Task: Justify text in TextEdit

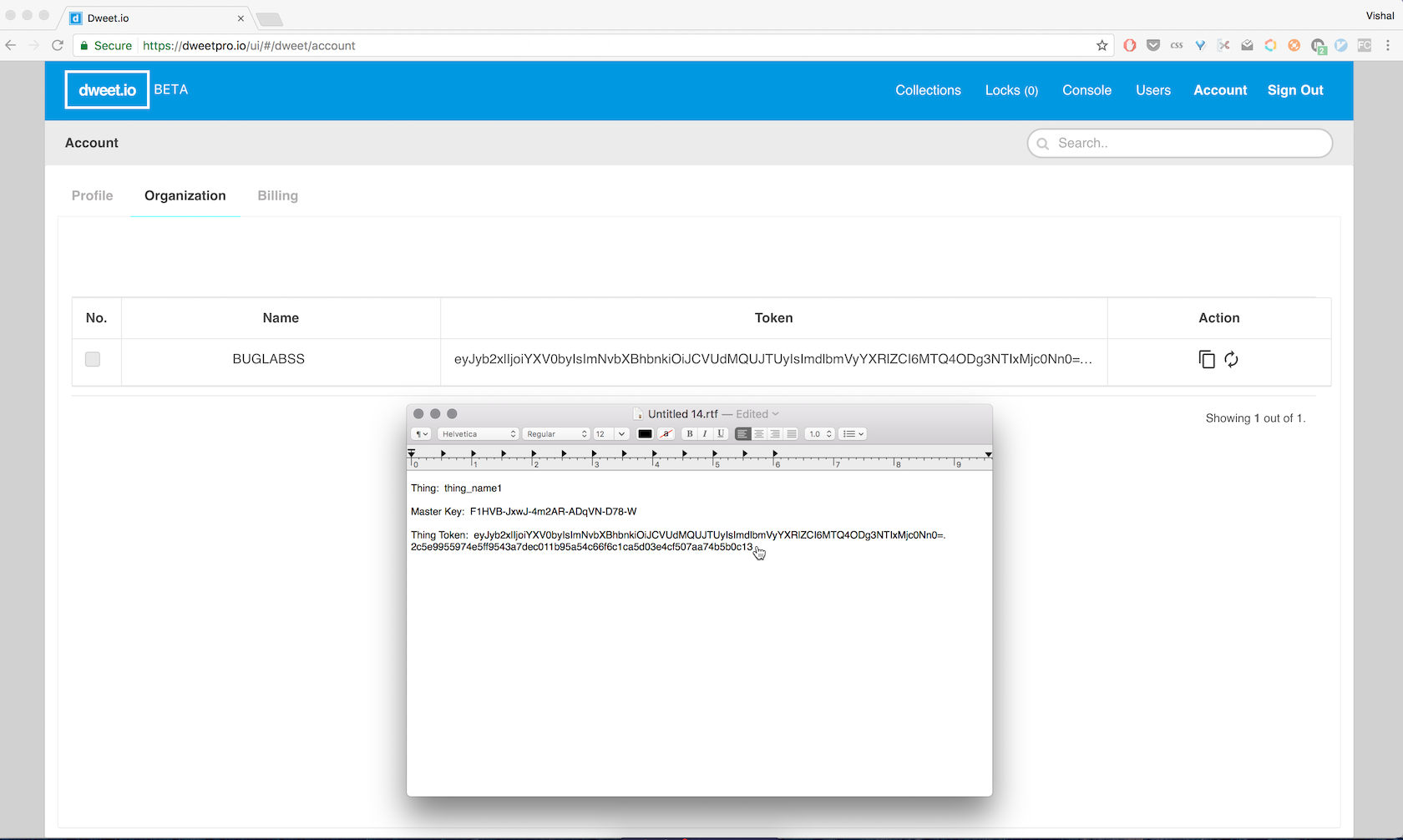Action: coord(791,434)
